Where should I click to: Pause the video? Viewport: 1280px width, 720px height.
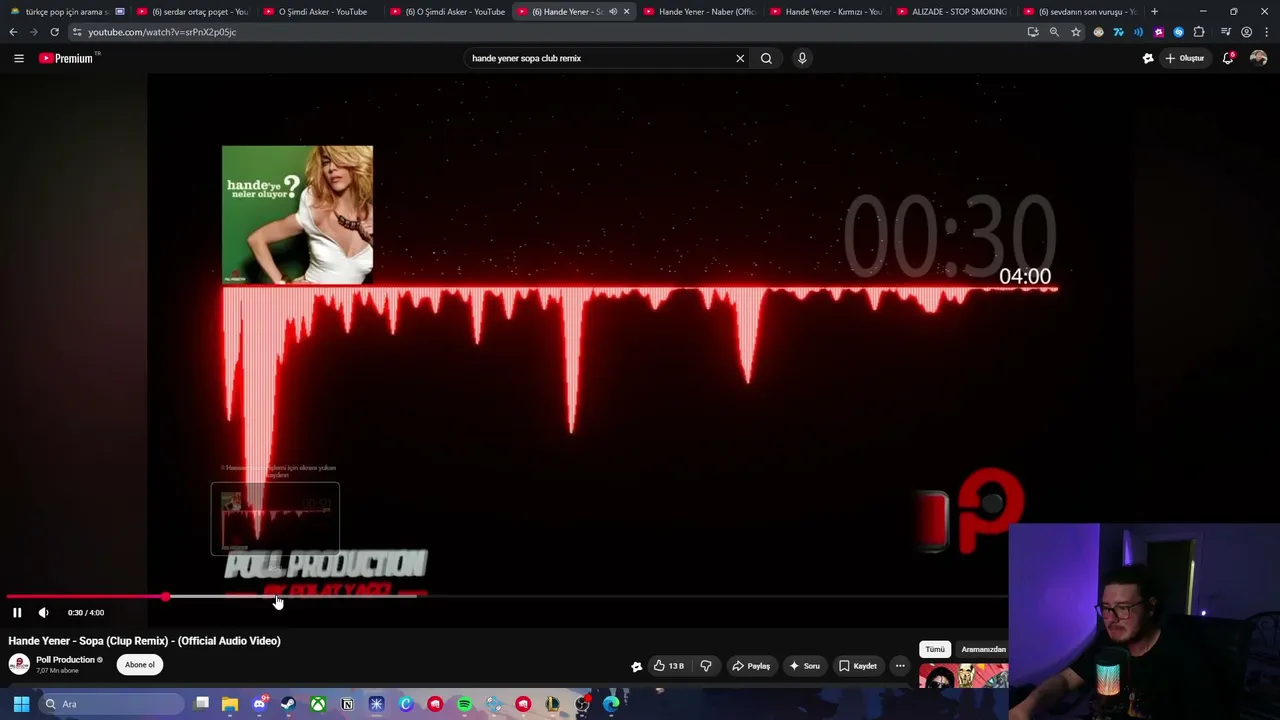pos(17,612)
